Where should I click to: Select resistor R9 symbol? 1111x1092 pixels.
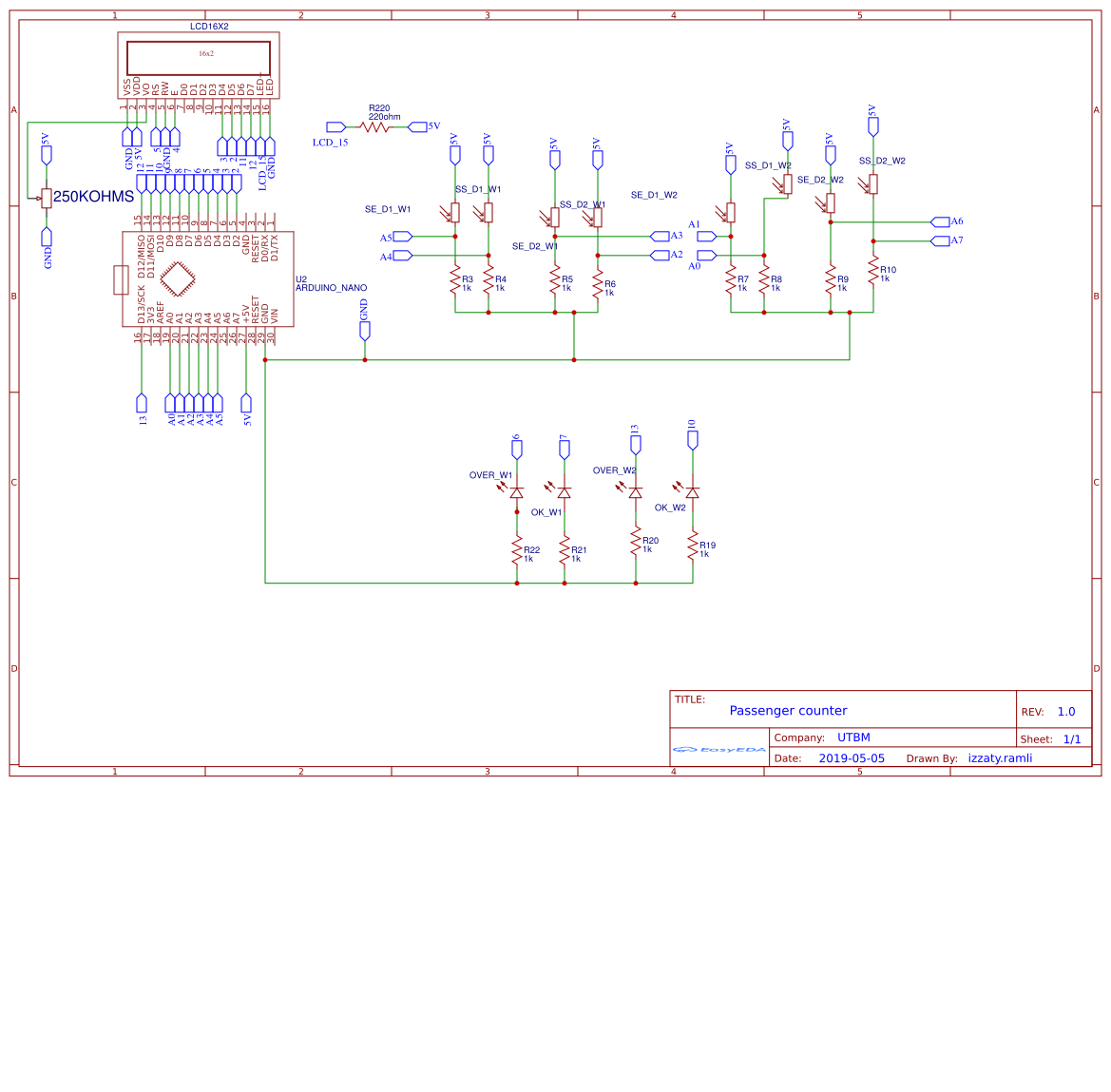[x=831, y=281]
